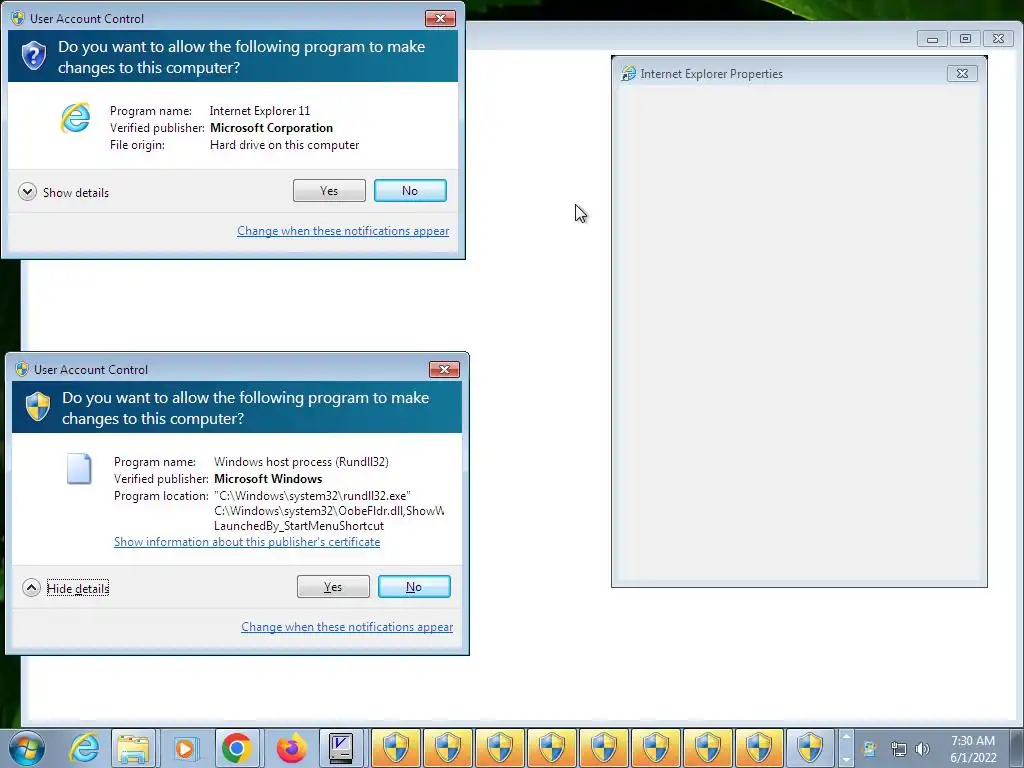Select the Microsoft Windows publisher text

click(x=268, y=479)
